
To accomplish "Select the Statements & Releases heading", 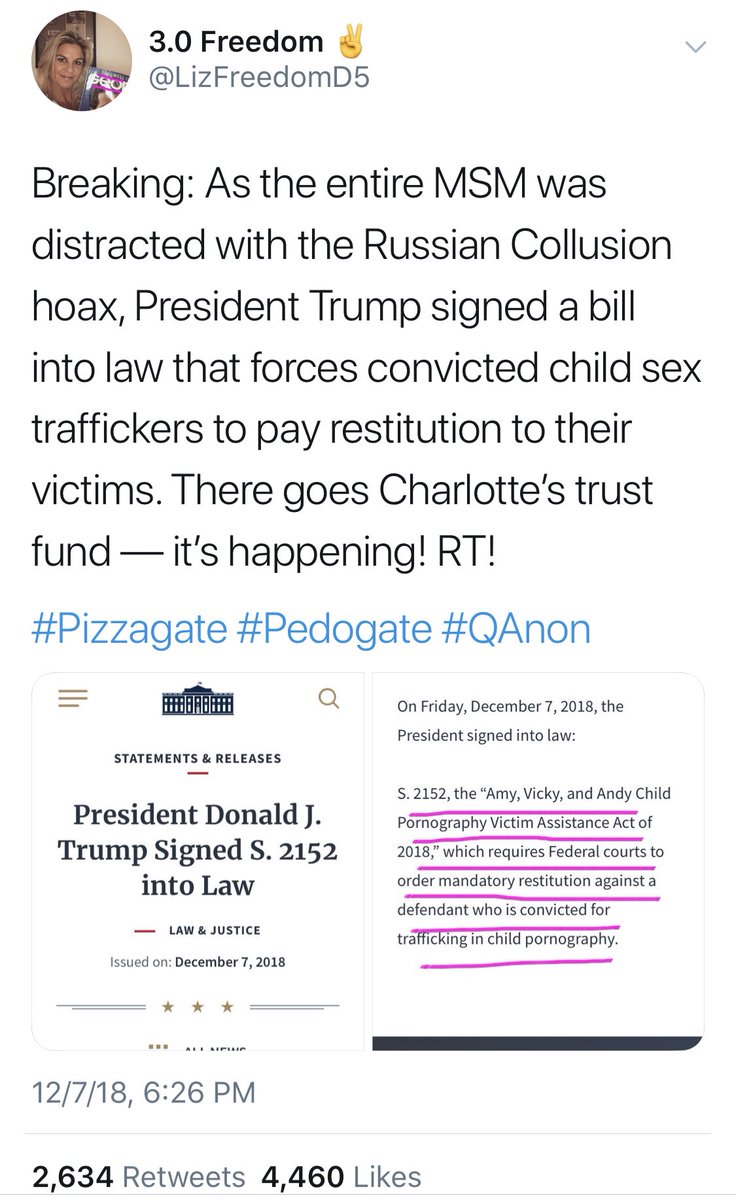I will [198, 758].
